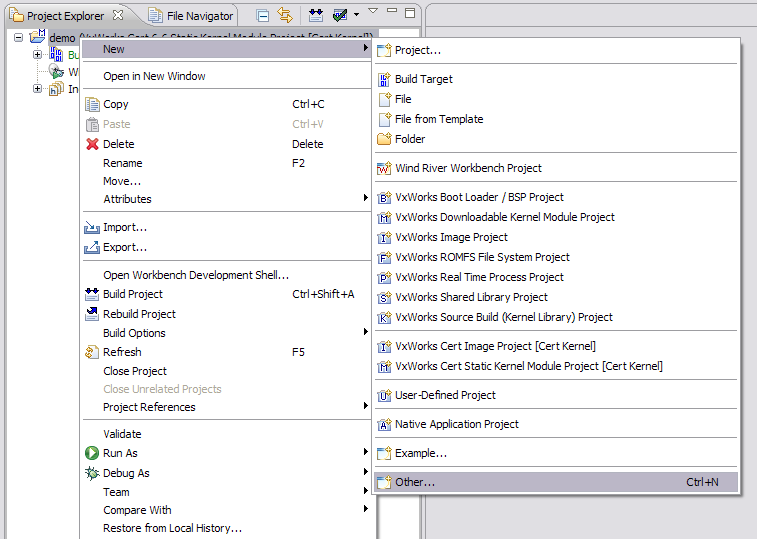
Task: Click the green Run As icon
Action: tap(92, 453)
